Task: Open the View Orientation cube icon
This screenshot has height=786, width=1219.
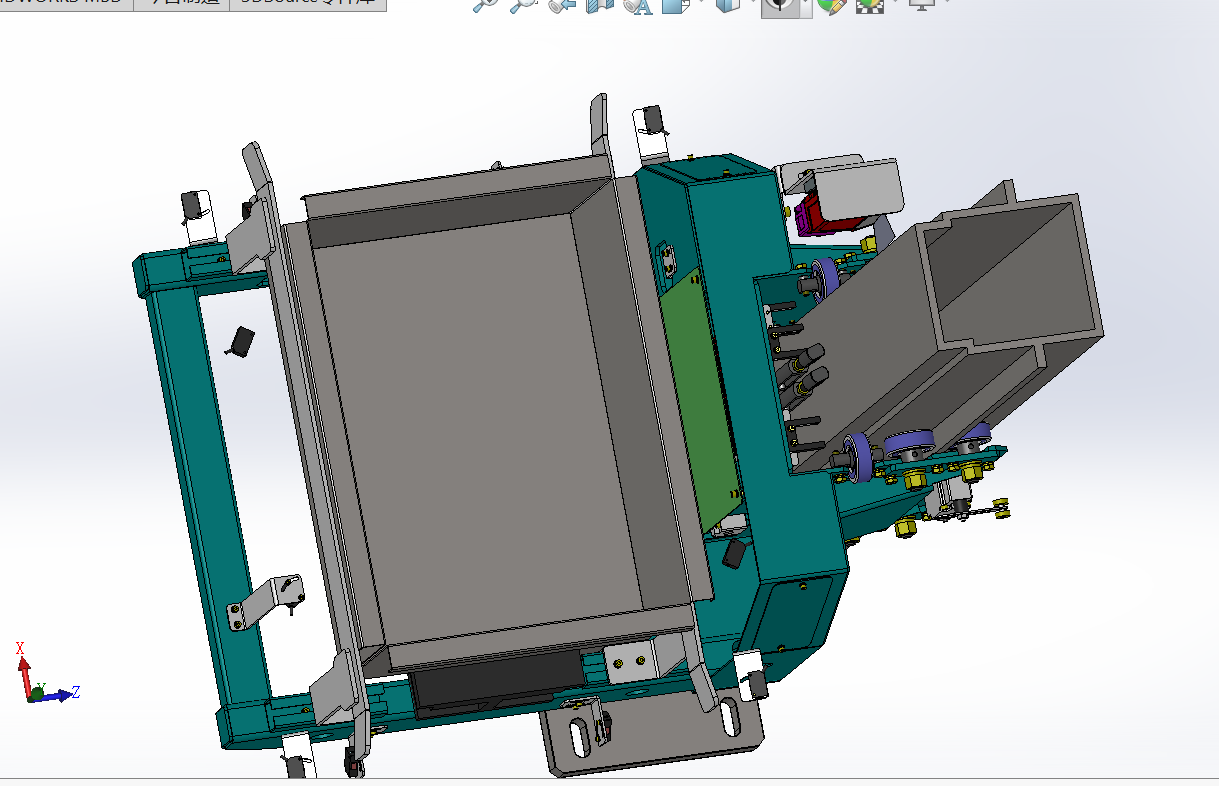Action: click(676, 5)
